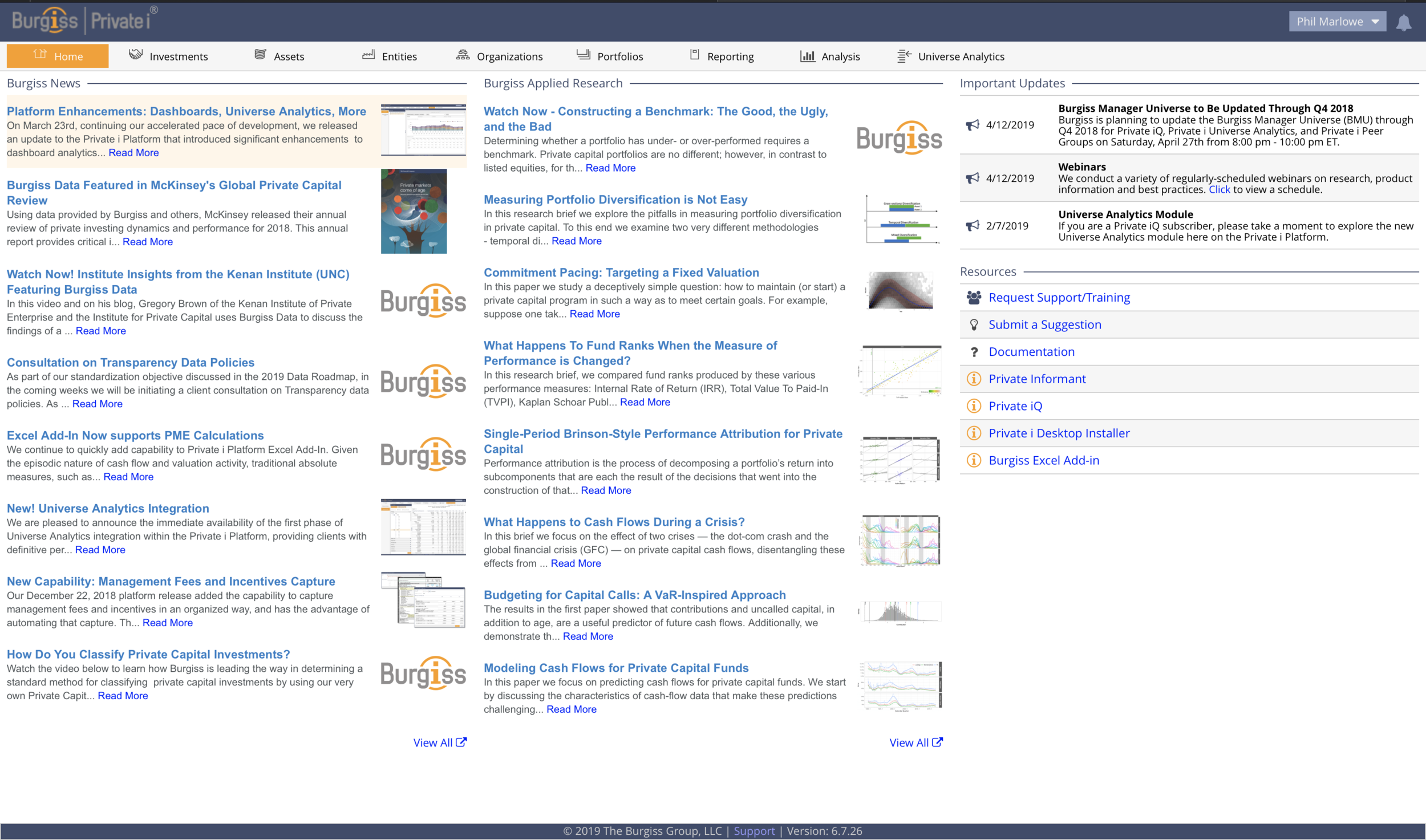Open McKinsey's Global Private Capital Review headline
The width and height of the screenshot is (1426, 840).
[x=174, y=193]
